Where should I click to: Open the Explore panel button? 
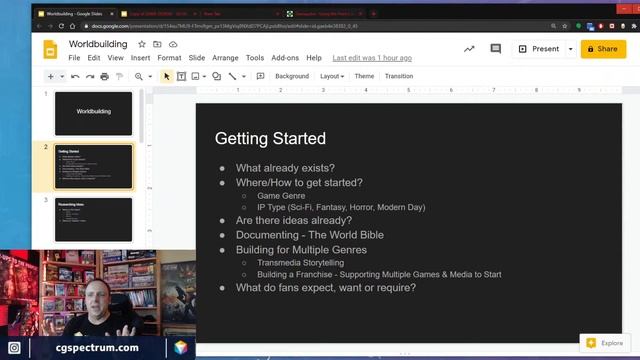604,343
